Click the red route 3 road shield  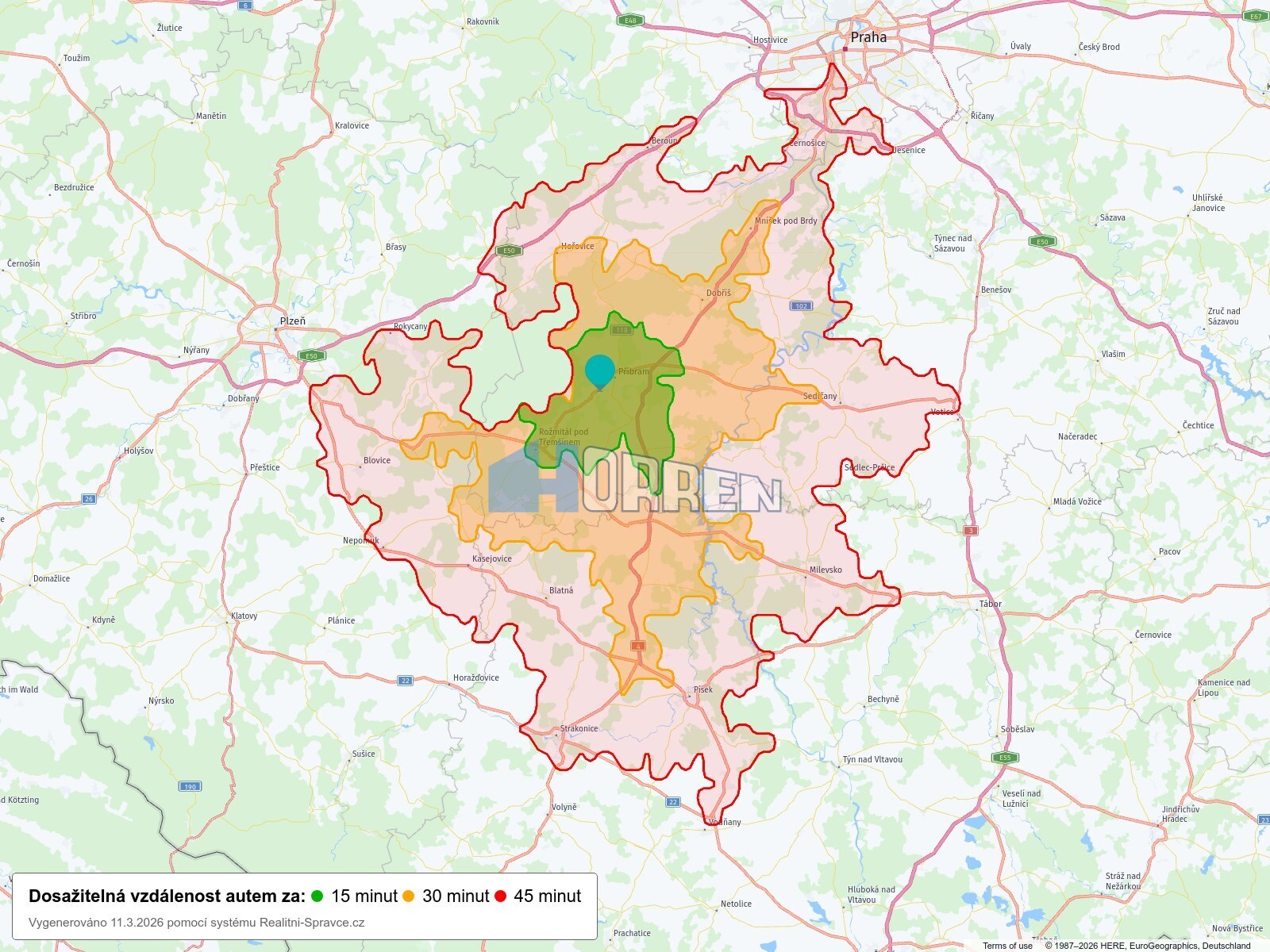[970, 530]
